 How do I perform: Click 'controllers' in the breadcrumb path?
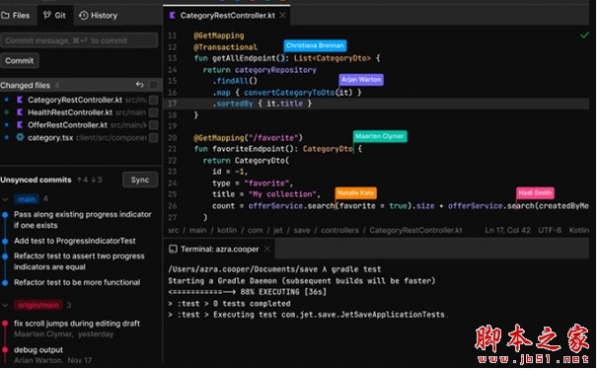[x=339, y=230]
